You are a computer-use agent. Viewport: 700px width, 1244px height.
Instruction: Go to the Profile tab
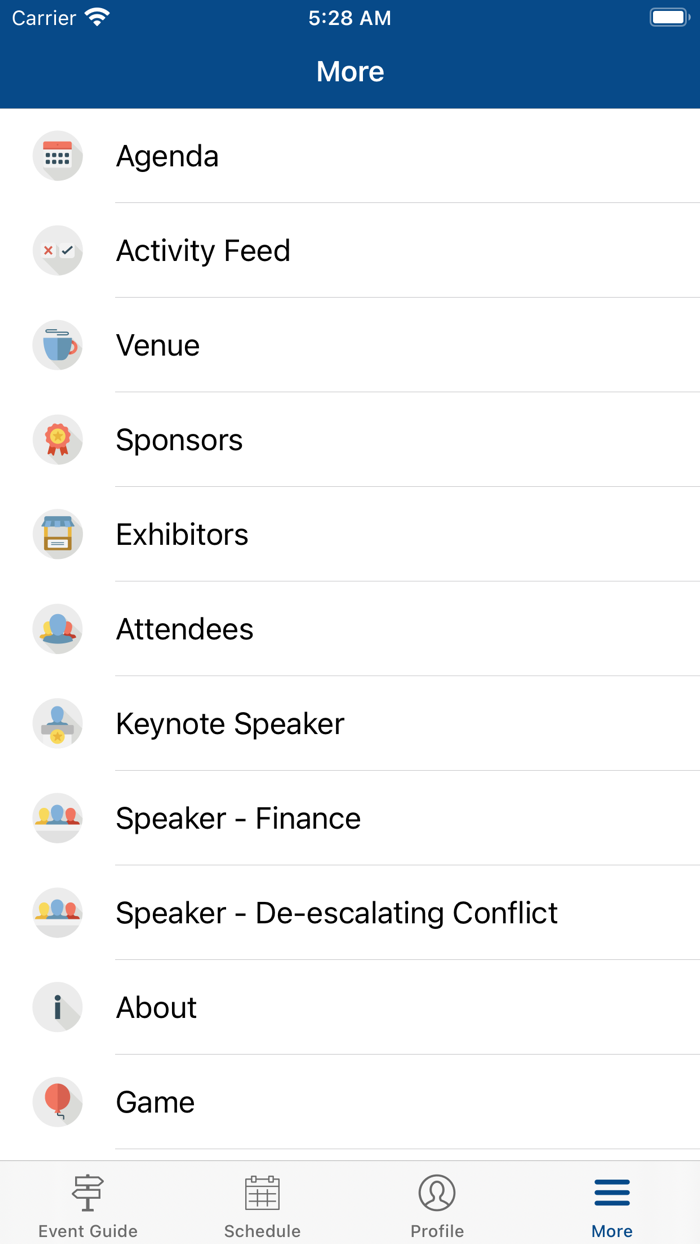click(437, 1206)
